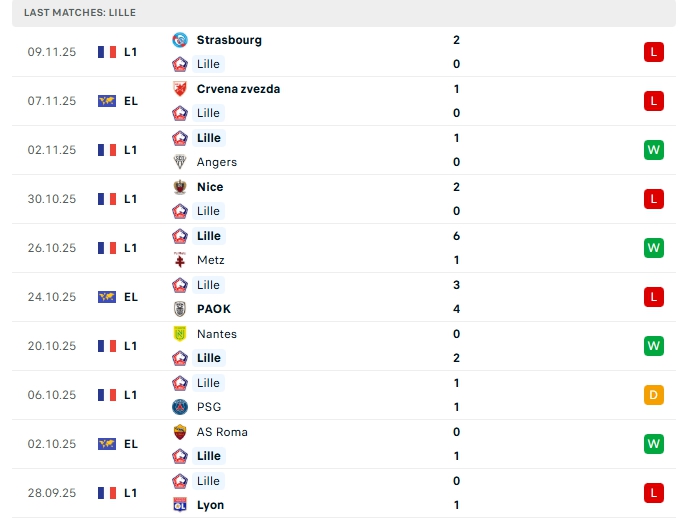Click the Crvena zvezda club crest
This screenshot has width=688, height=520.
(180, 89)
